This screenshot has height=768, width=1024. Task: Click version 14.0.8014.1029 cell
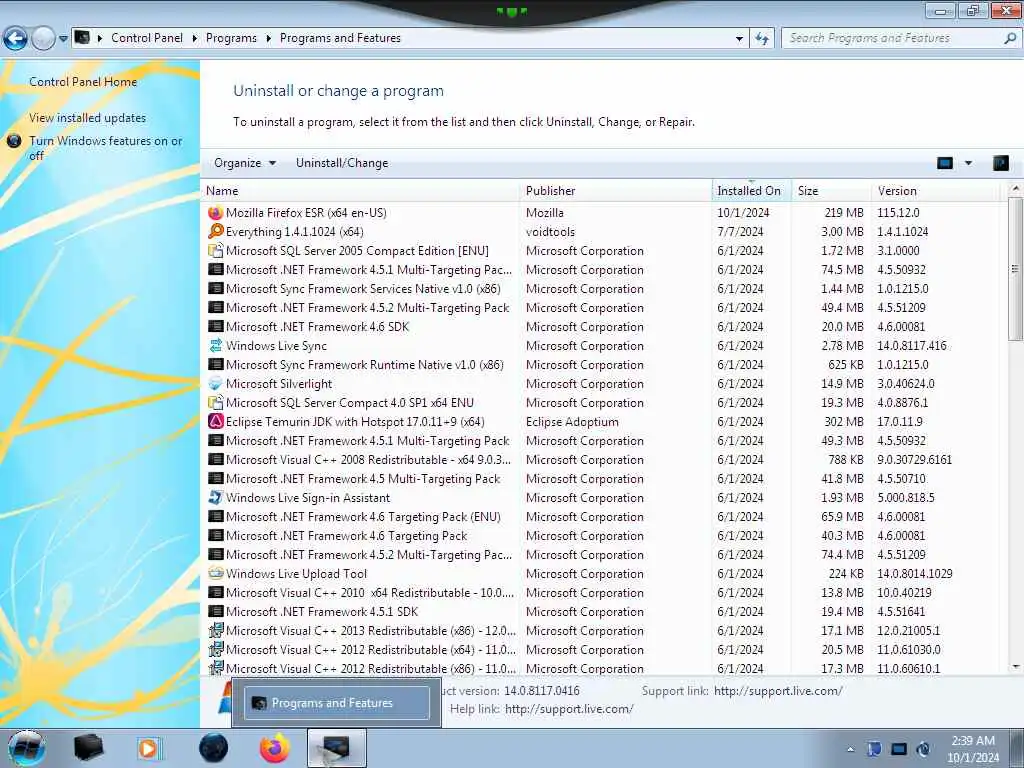click(914, 573)
